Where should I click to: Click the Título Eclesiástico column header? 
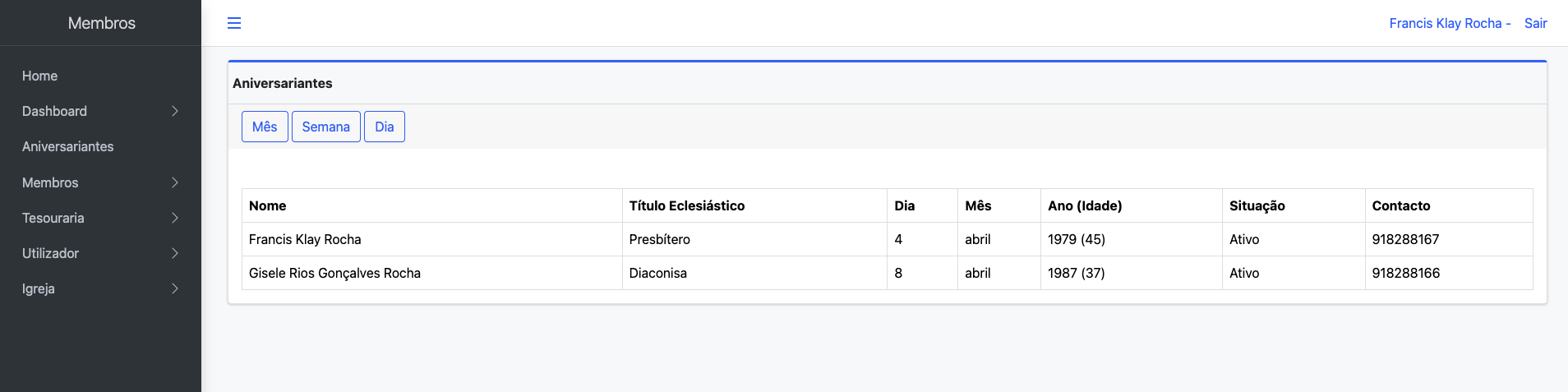[x=686, y=205]
